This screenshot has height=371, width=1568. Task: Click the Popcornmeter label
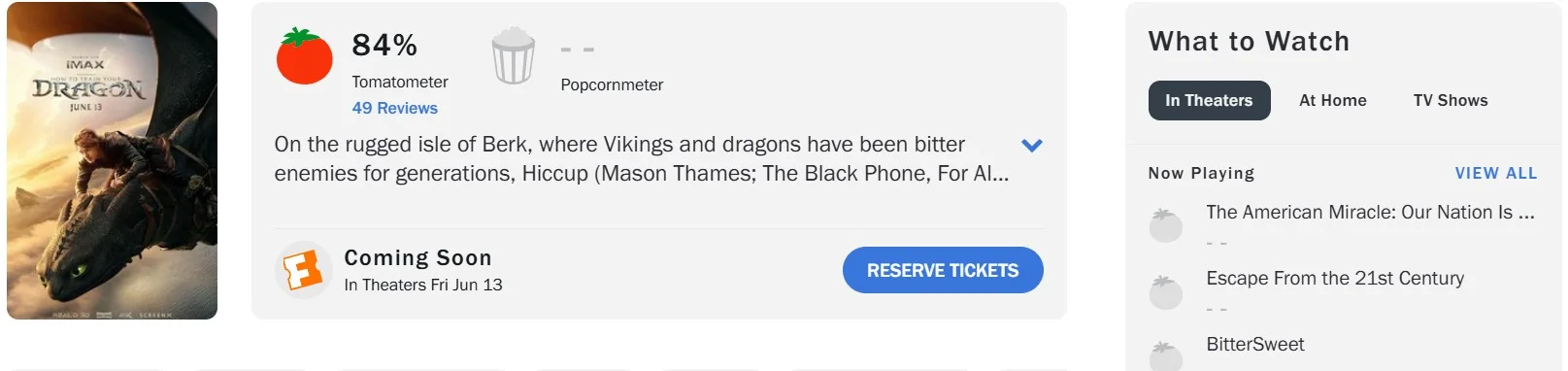tap(612, 84)
